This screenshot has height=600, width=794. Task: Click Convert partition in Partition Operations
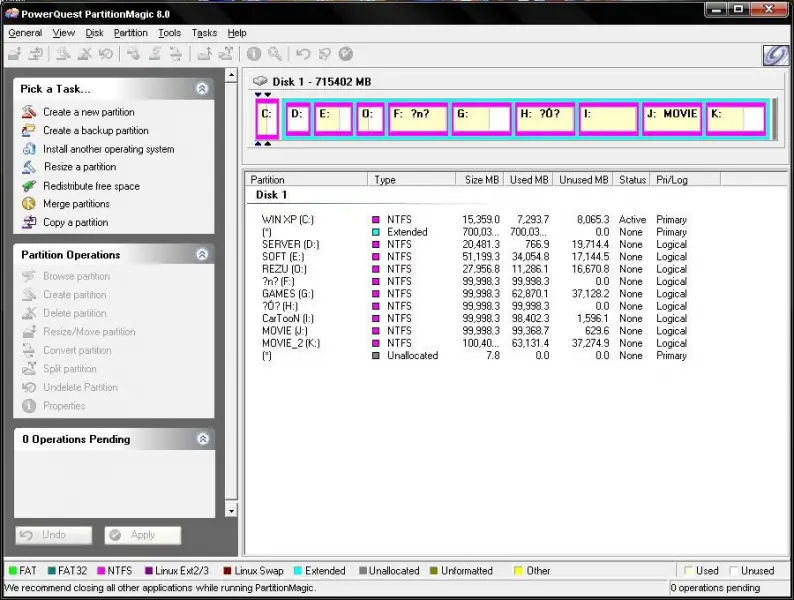coord(77,350)
